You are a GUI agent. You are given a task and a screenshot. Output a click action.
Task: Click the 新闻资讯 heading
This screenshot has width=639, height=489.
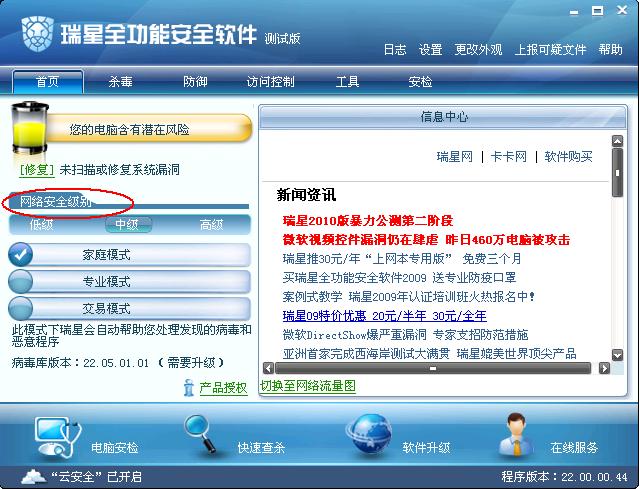pos(306,195)
